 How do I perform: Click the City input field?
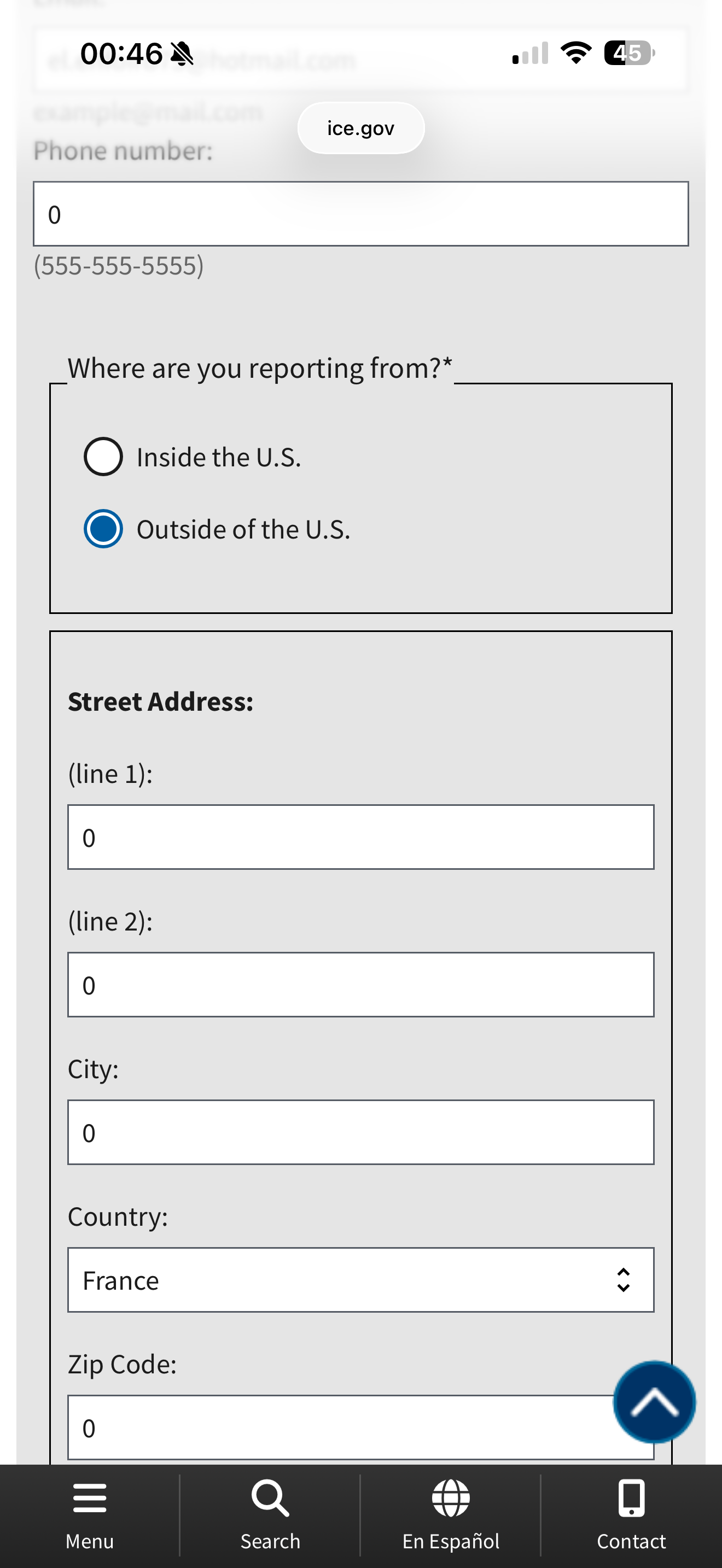click(x=360, y=1133)
